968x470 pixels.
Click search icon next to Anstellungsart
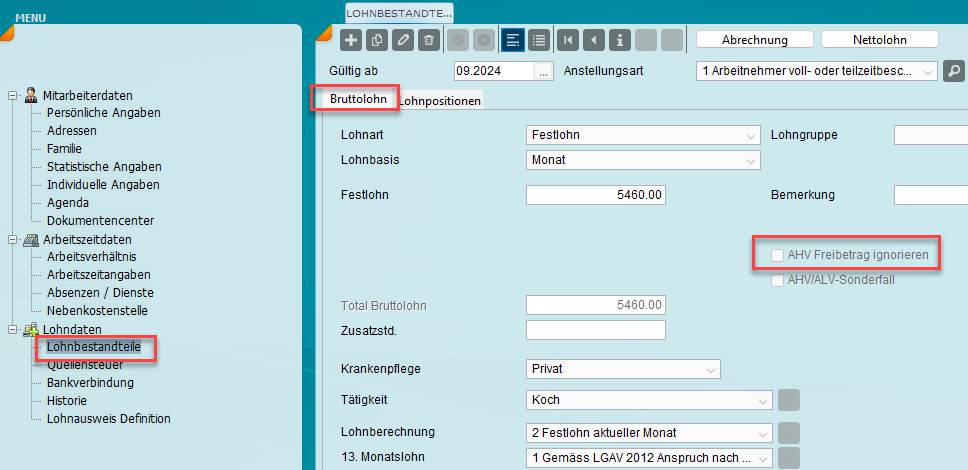pos(955,71)
